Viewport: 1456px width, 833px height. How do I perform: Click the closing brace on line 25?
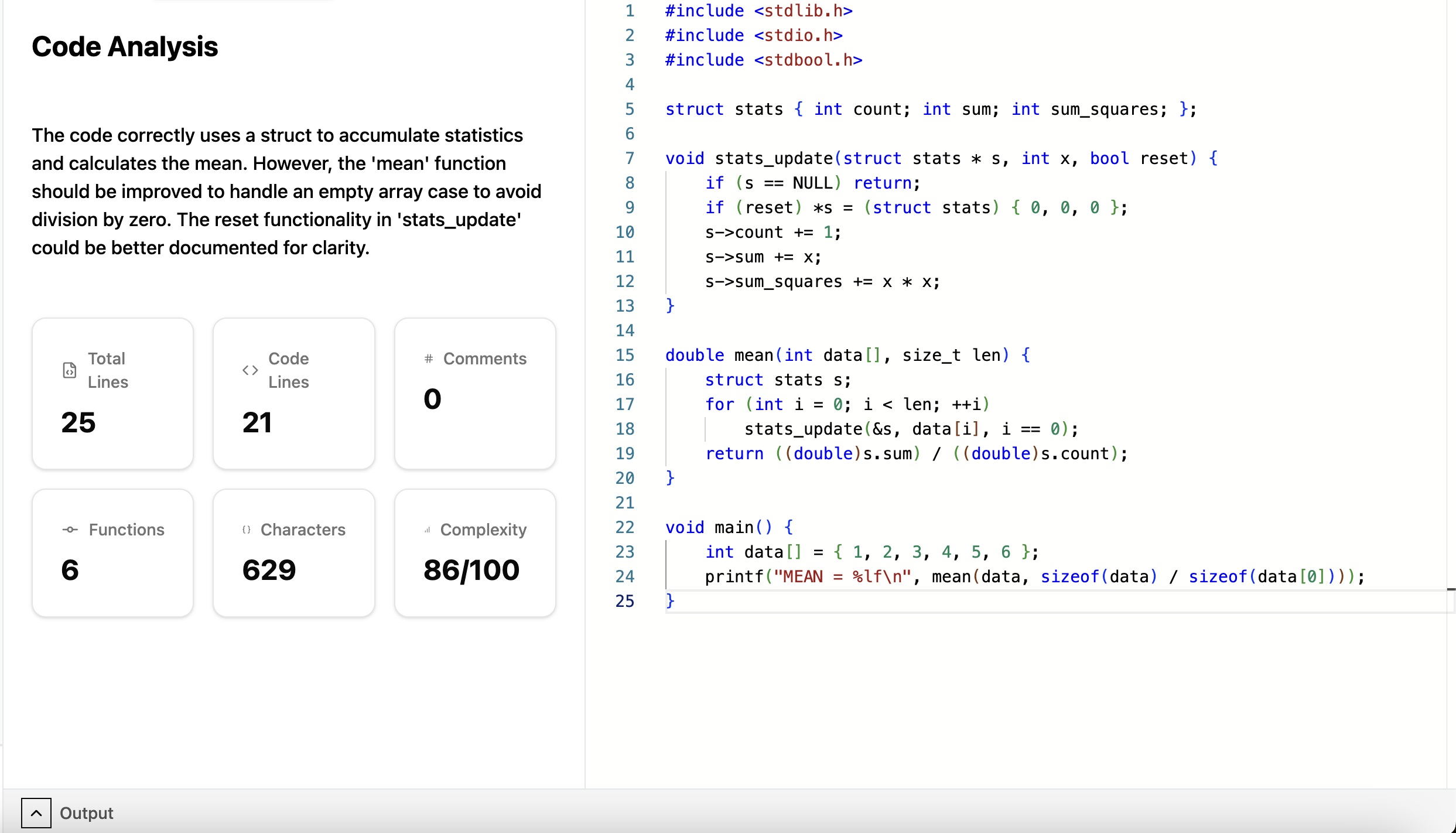(x=670, y=601)
